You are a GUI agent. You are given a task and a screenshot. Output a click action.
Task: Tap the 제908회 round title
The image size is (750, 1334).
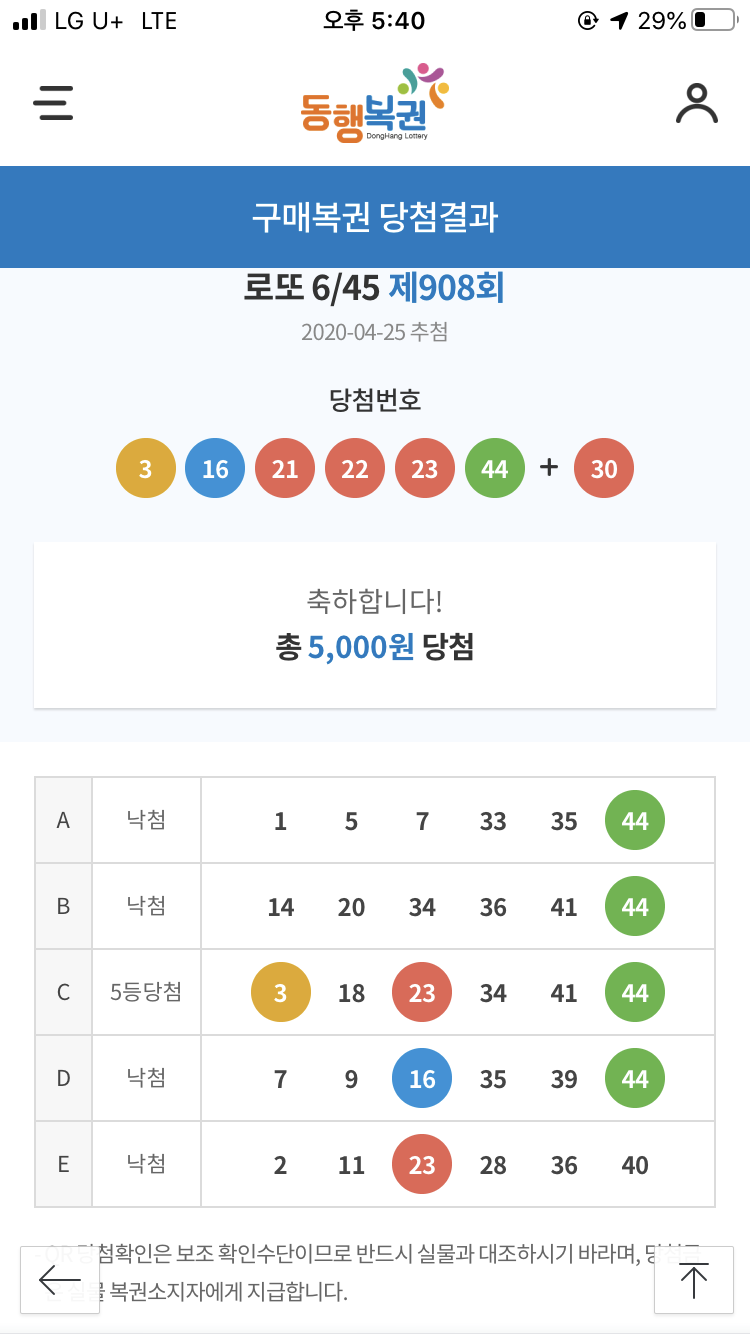coord(446,289)
